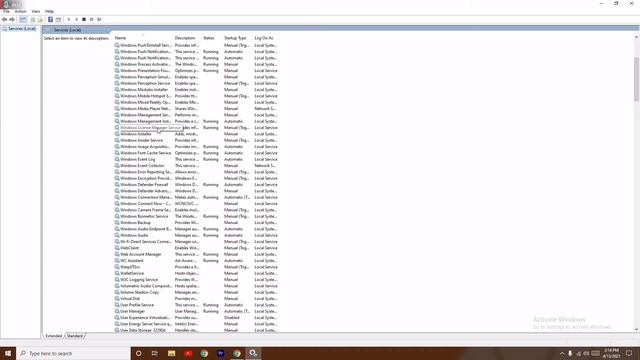Select the Windows Insider Service row
This screenshot has width=640, height=360.
[x=196, y=140]
